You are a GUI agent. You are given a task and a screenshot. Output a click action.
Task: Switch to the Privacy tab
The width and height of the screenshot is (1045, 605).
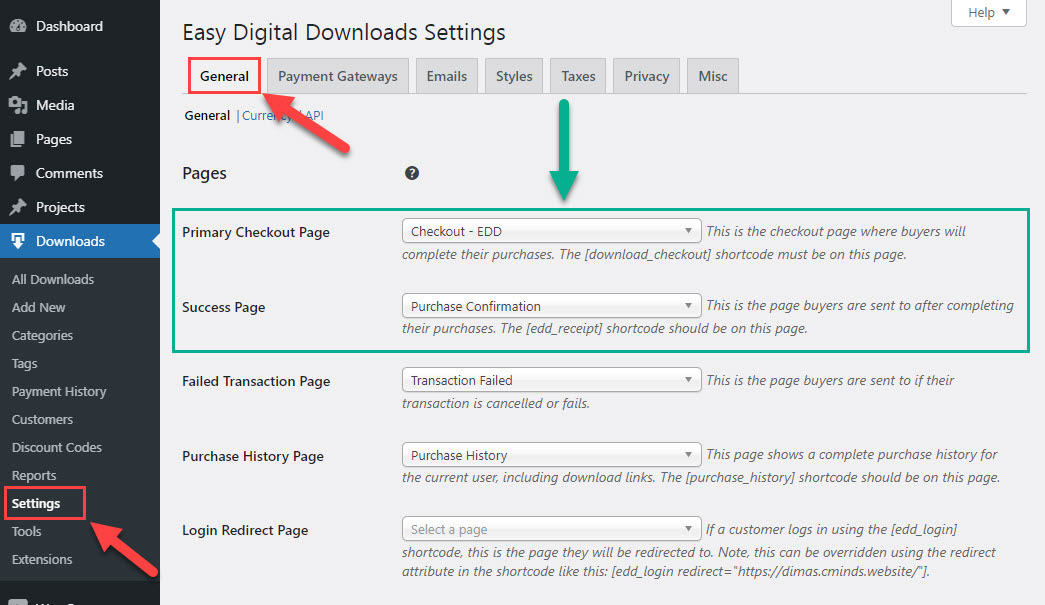pos(646,76)
